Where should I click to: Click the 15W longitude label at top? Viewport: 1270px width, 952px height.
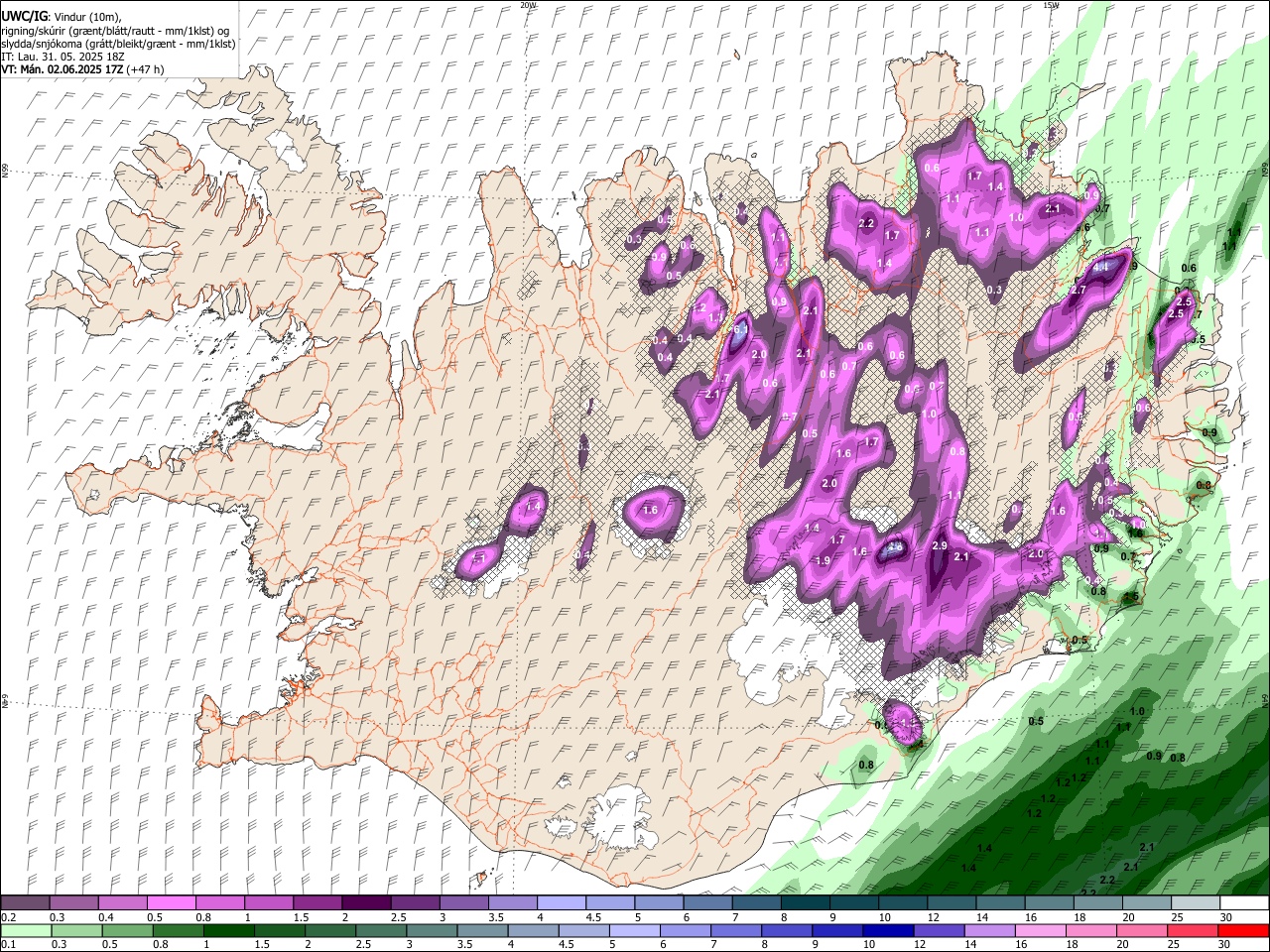coord(1051,5)
